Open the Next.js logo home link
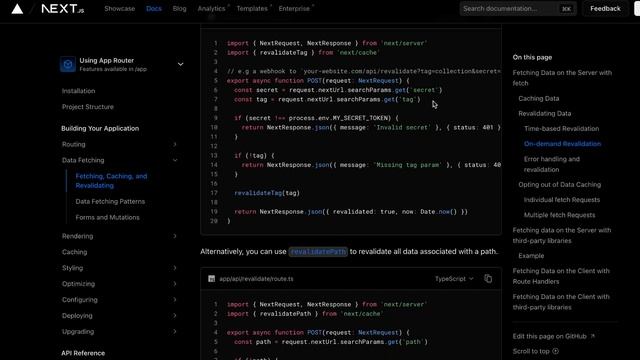Screen dimensions: 640x360 [x=62, y=9]
